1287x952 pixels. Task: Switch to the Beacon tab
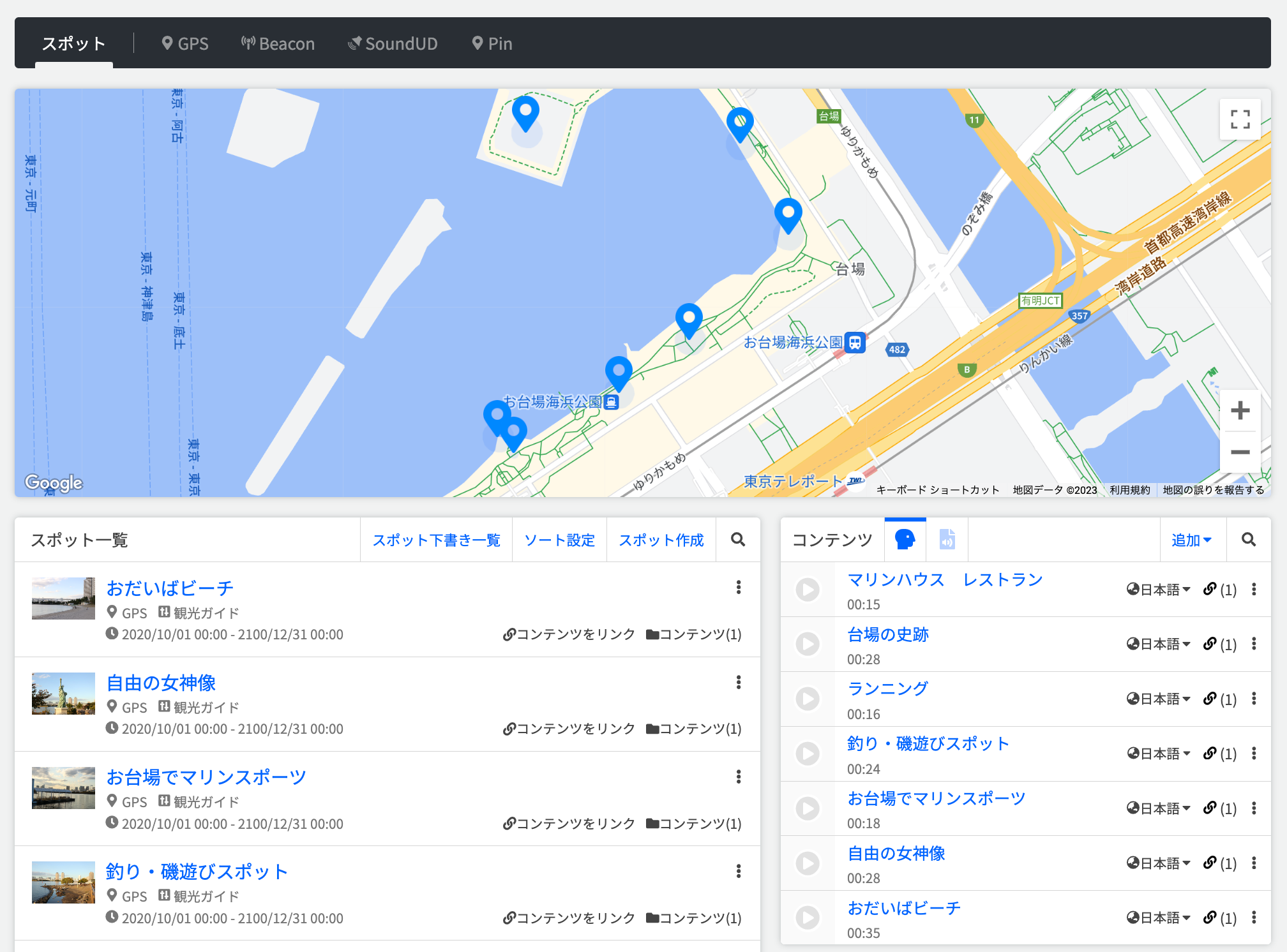278,43
